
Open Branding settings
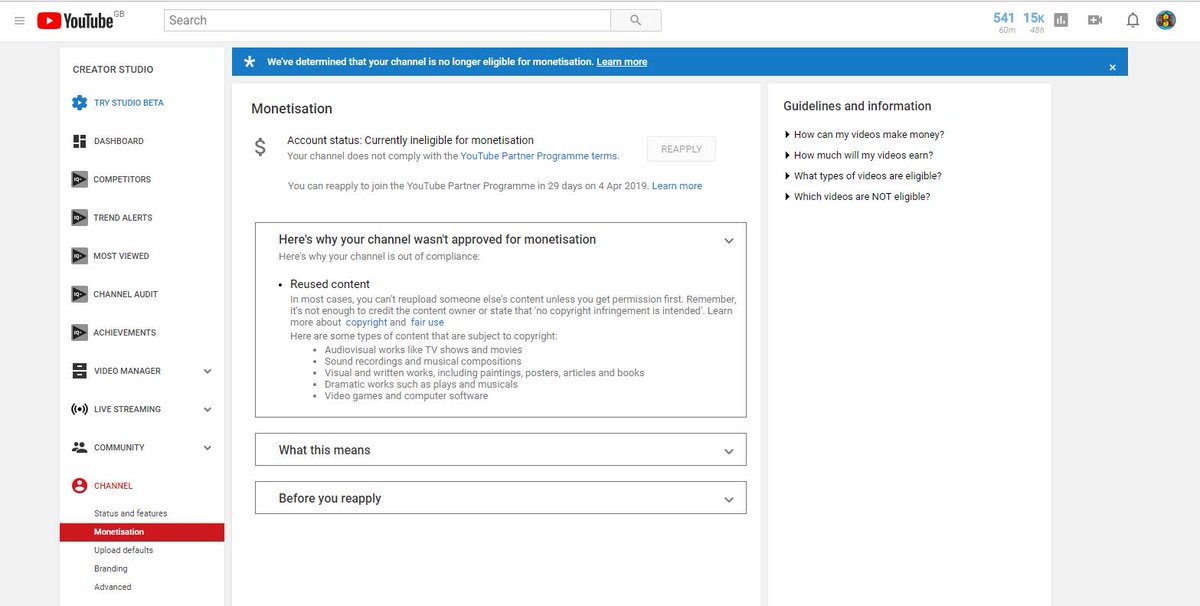[x=111, y=569]
